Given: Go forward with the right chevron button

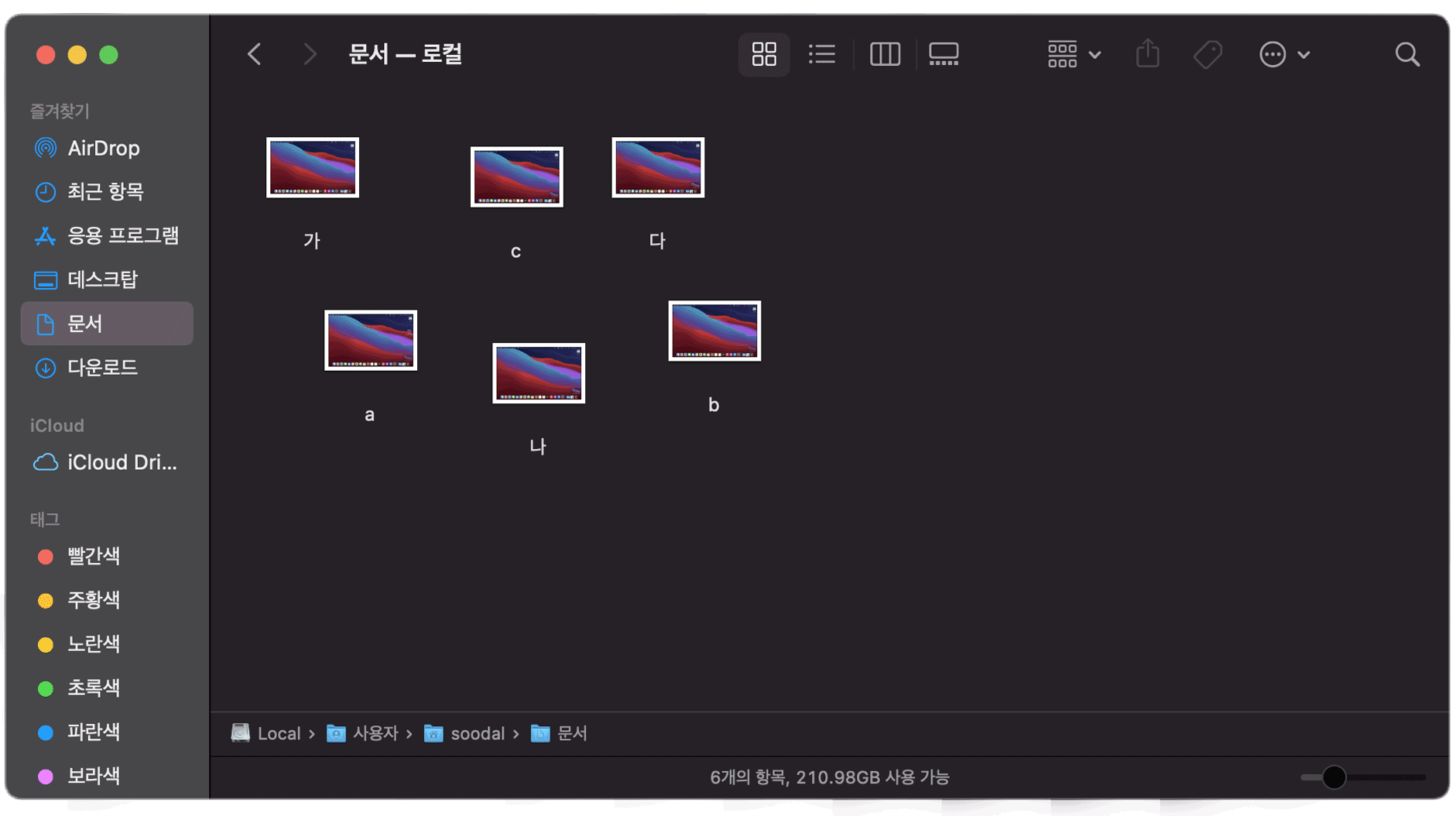Looking at the screenshot, I should [310, 54].
